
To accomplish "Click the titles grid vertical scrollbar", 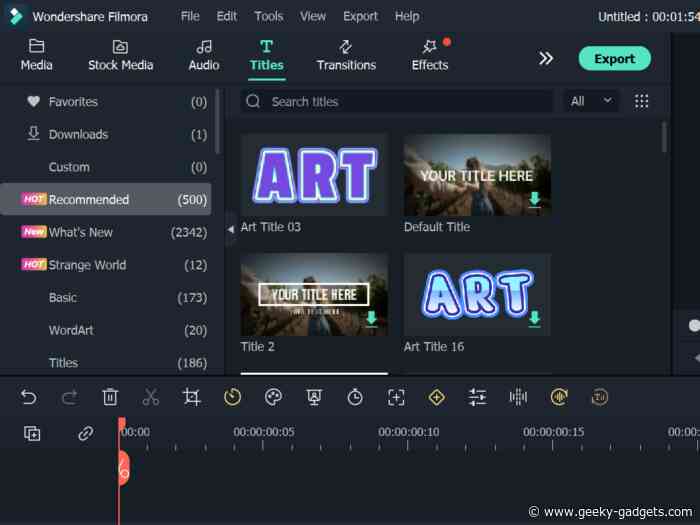I will tap(664, 137).
